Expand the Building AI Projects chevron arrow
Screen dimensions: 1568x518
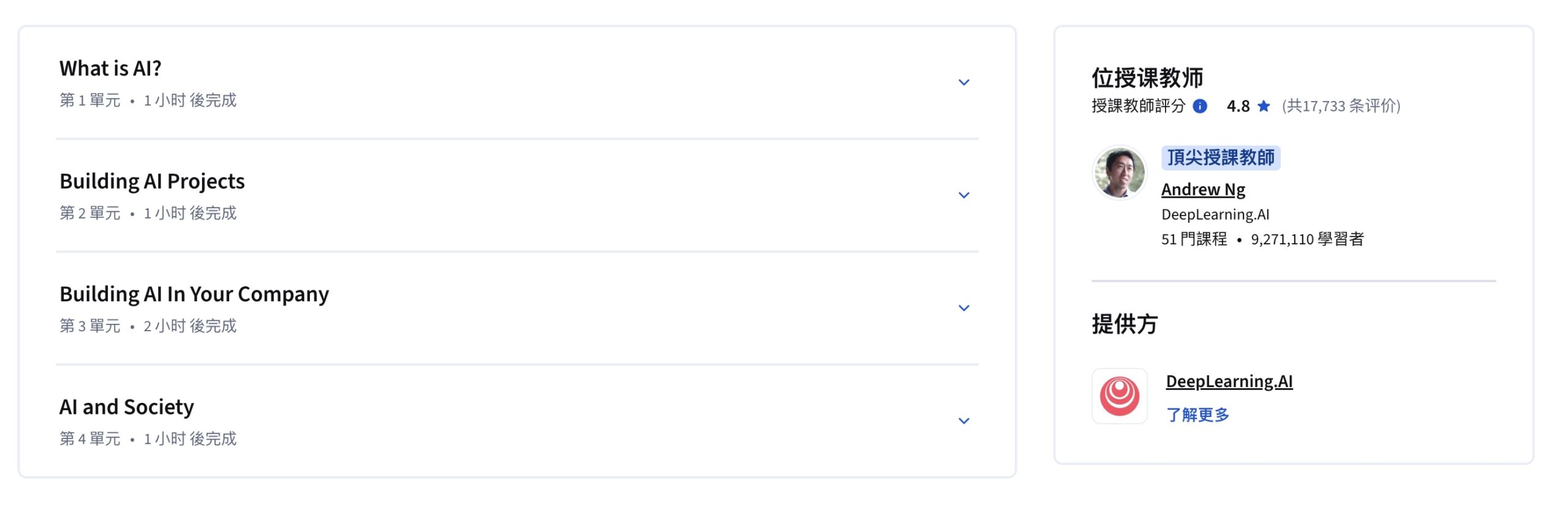click(x=963, y=195)
